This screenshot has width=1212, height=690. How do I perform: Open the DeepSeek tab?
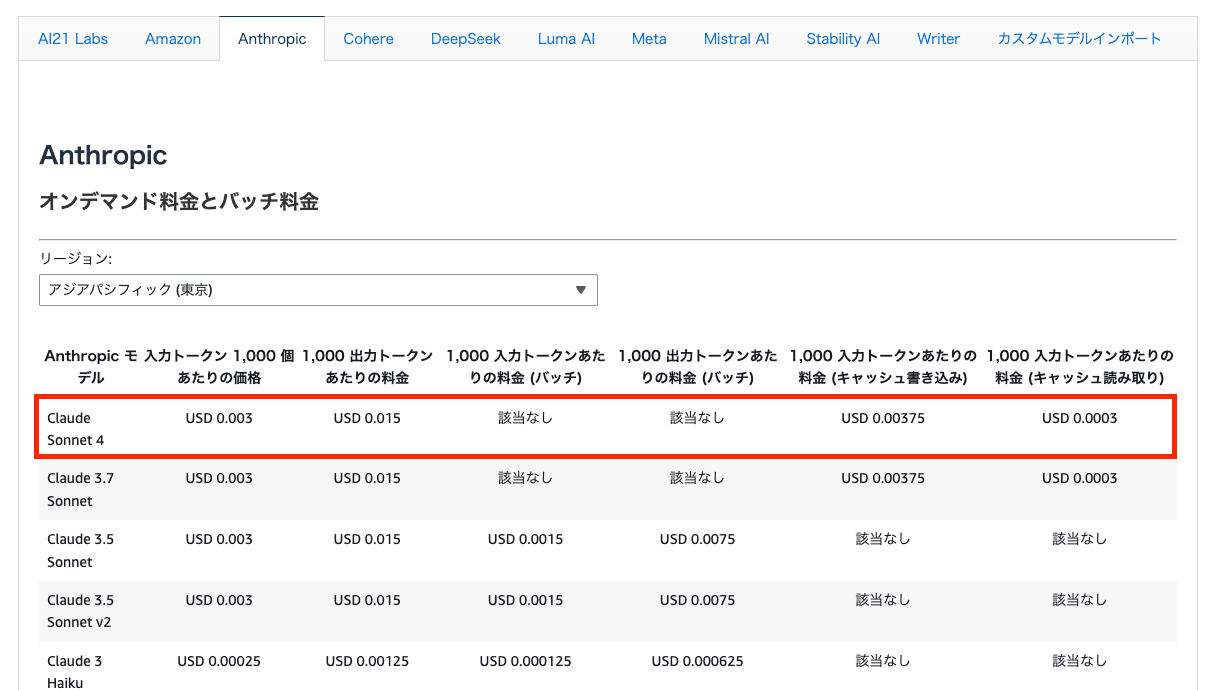[x=466, y=39]
